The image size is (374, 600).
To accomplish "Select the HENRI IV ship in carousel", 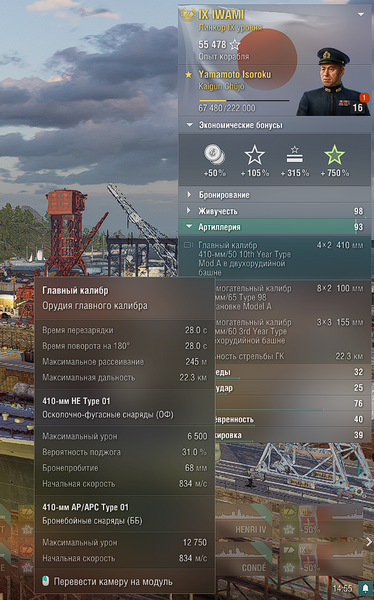I will pos(244,520).
